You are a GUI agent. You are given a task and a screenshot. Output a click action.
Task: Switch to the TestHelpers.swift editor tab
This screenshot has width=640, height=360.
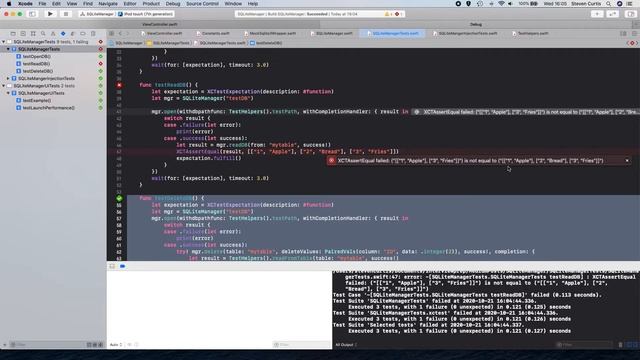[x=530, y=33]
